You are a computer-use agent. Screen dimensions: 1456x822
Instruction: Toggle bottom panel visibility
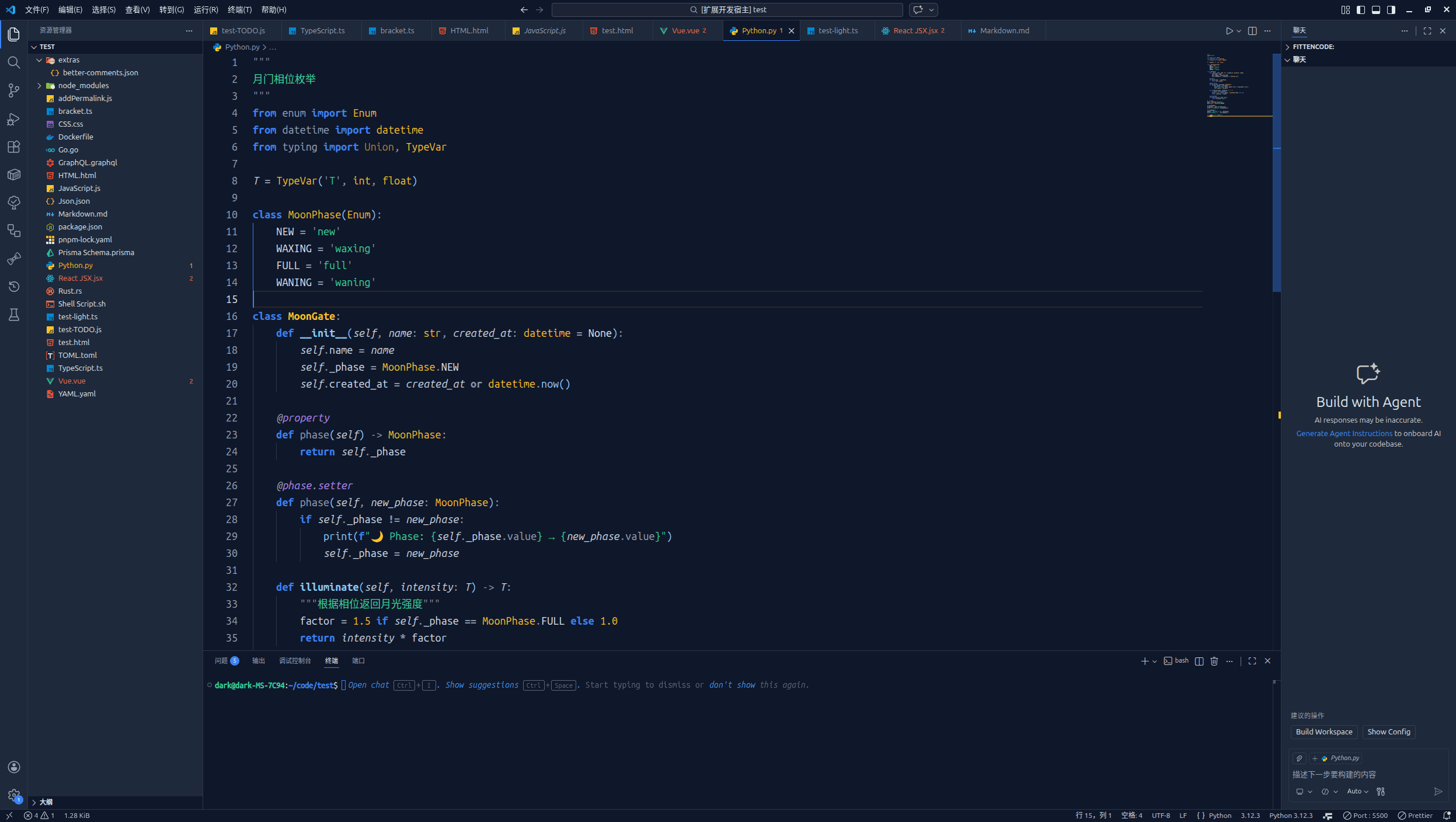(x=1376, y=10)
